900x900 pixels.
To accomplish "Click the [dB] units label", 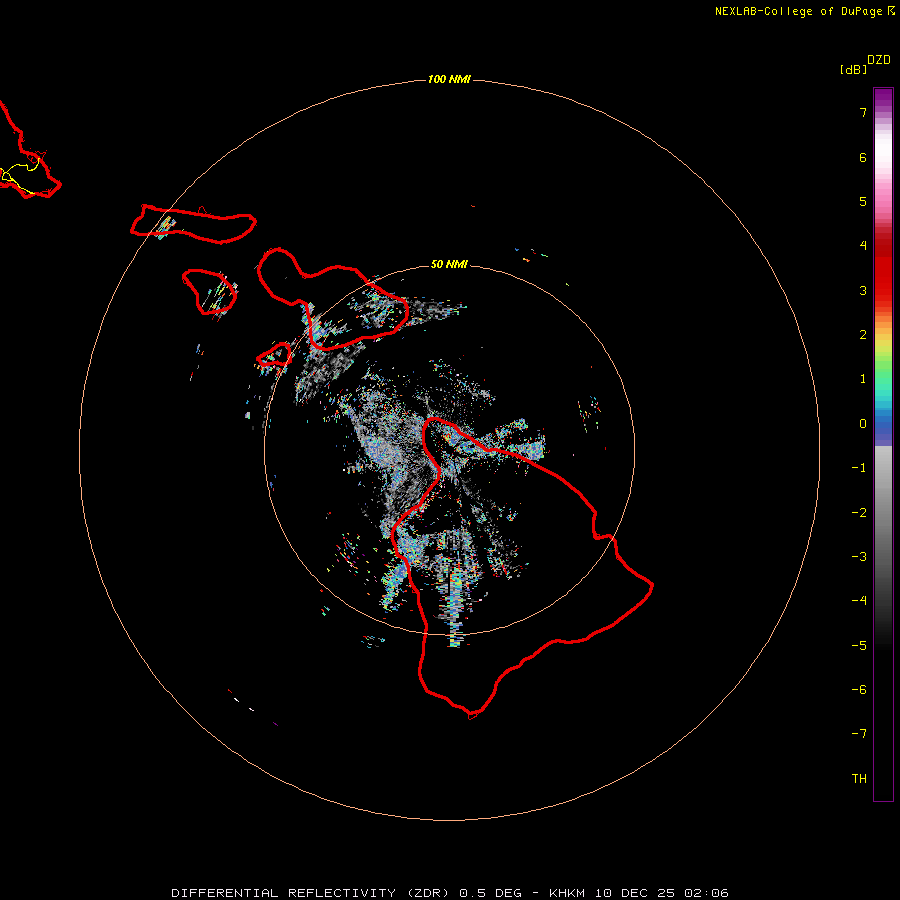I will pos(853,70).
